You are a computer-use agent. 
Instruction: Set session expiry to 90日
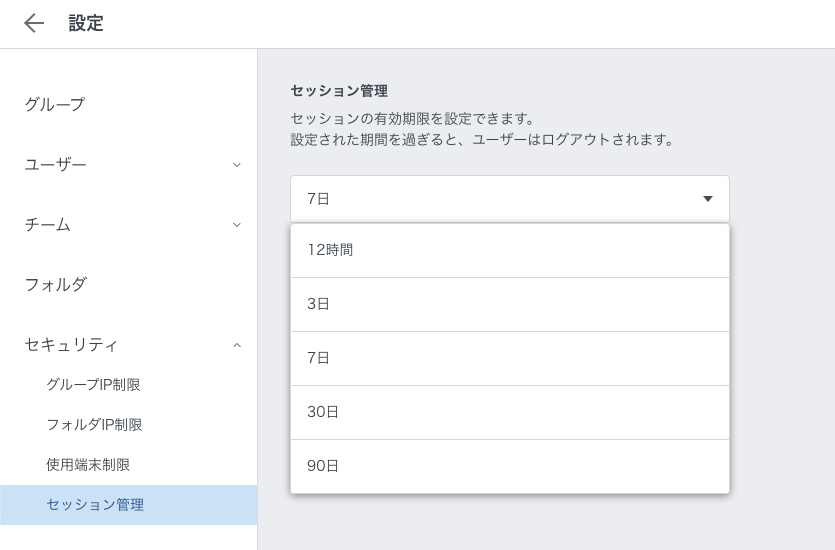323,466
